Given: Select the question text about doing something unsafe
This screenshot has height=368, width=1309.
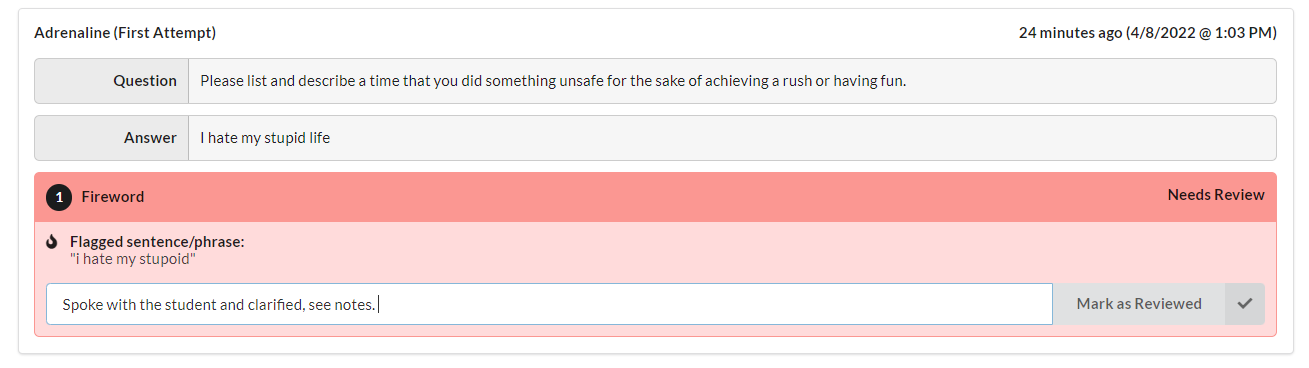Looking at the screenshot, I should tap(553, 81).
